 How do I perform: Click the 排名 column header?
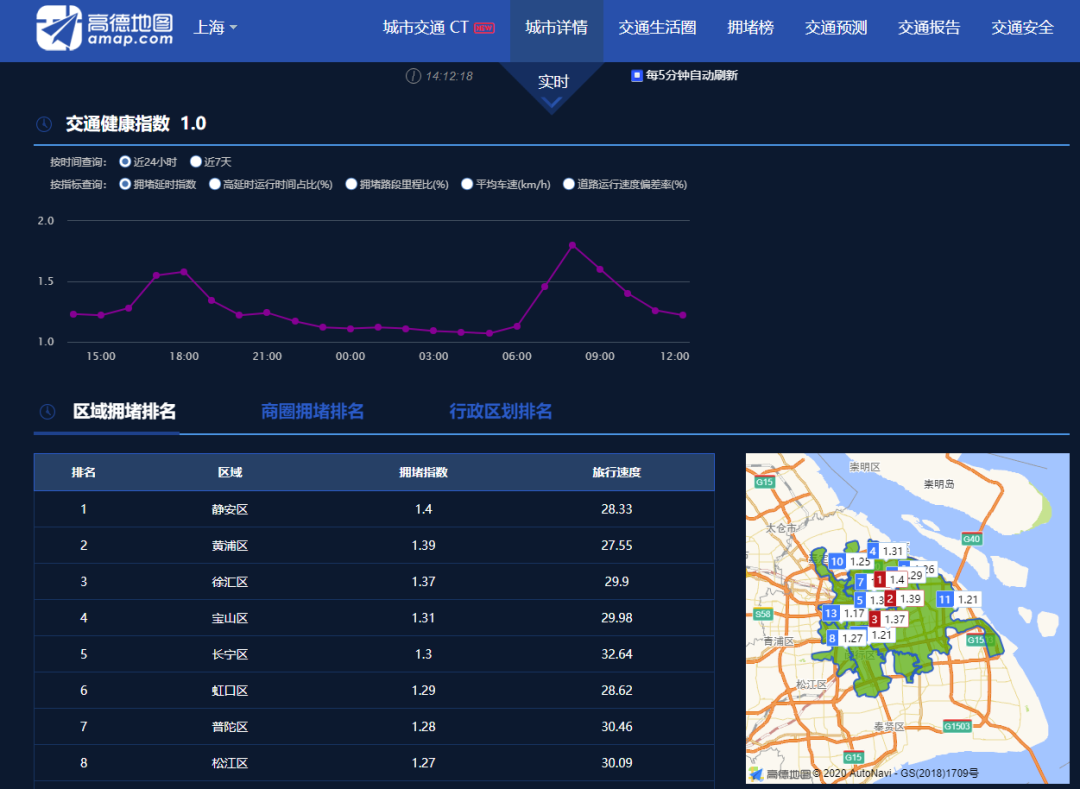point(83,472)
